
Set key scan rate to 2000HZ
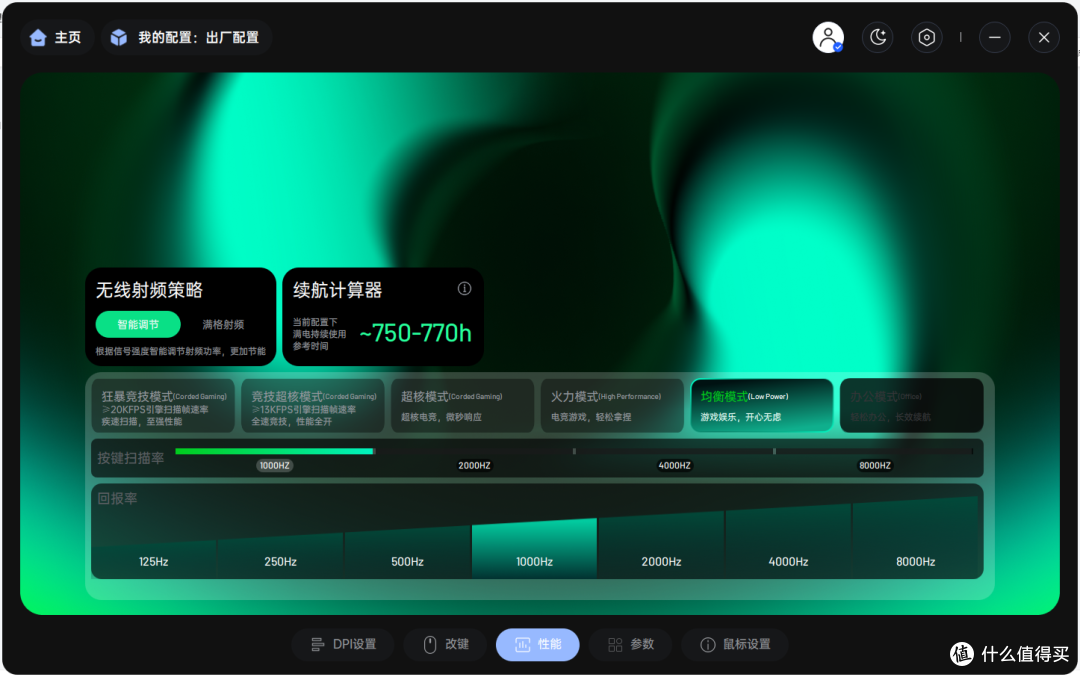pos(475,466)
